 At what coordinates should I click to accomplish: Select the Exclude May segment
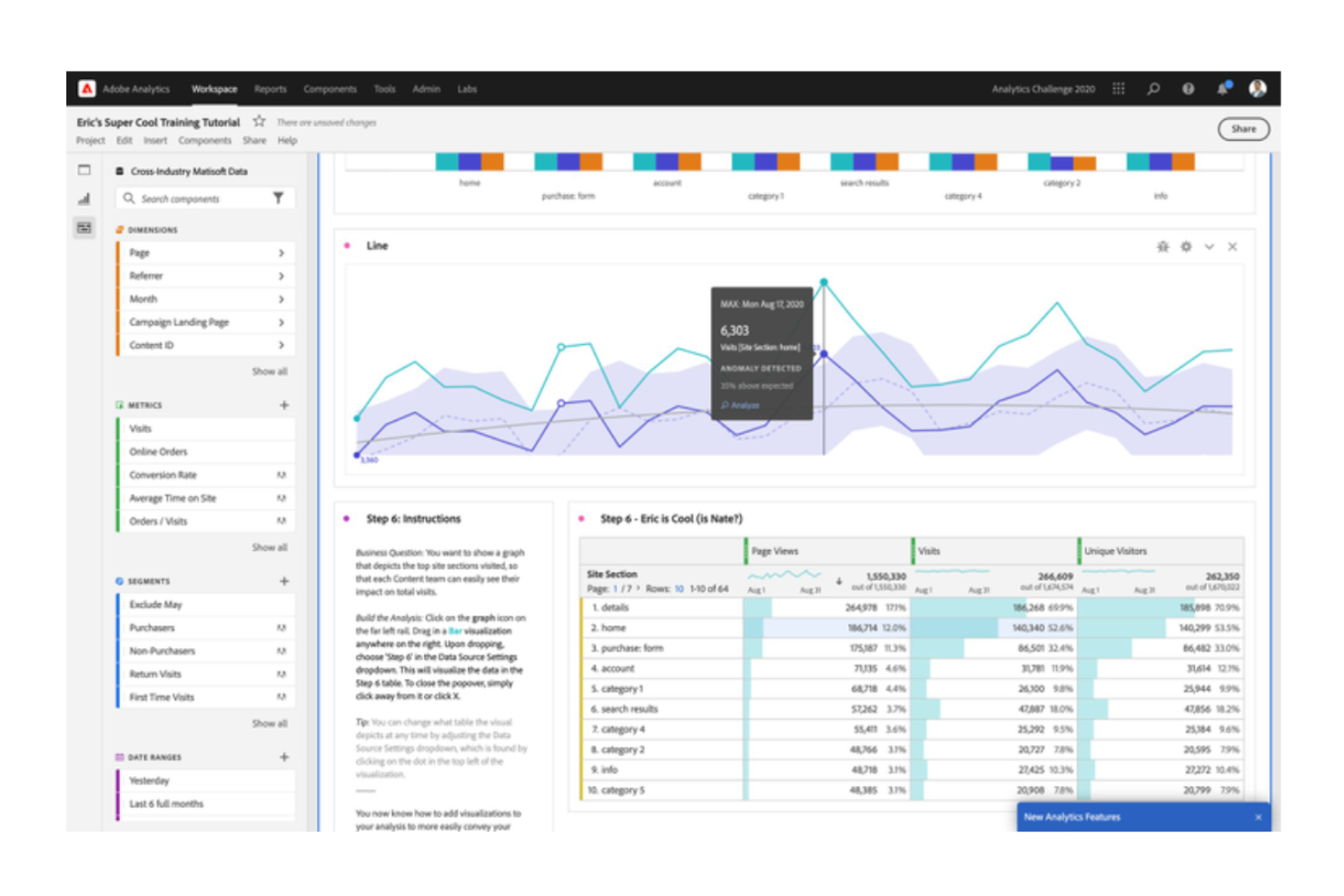[x=205, y=605]
